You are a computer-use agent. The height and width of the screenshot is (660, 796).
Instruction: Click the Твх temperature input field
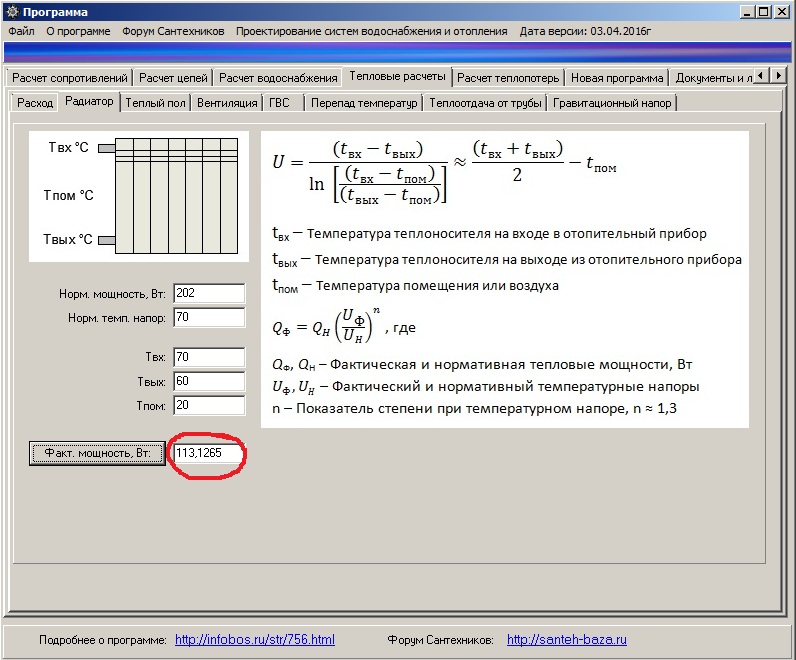[x=209, y=357]
